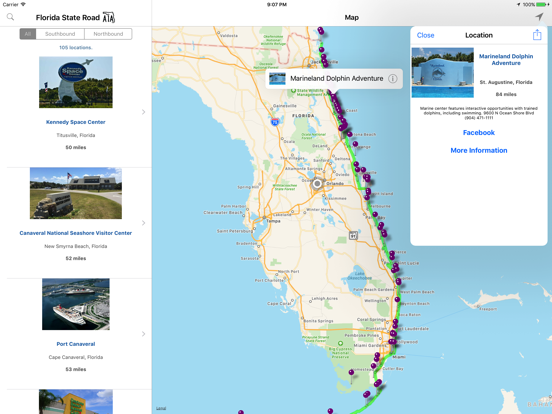Image resolution: width=552 pixels, height=414 pixels.
Task: Tap the '84 miles' distance text
Action: [506, 94]
